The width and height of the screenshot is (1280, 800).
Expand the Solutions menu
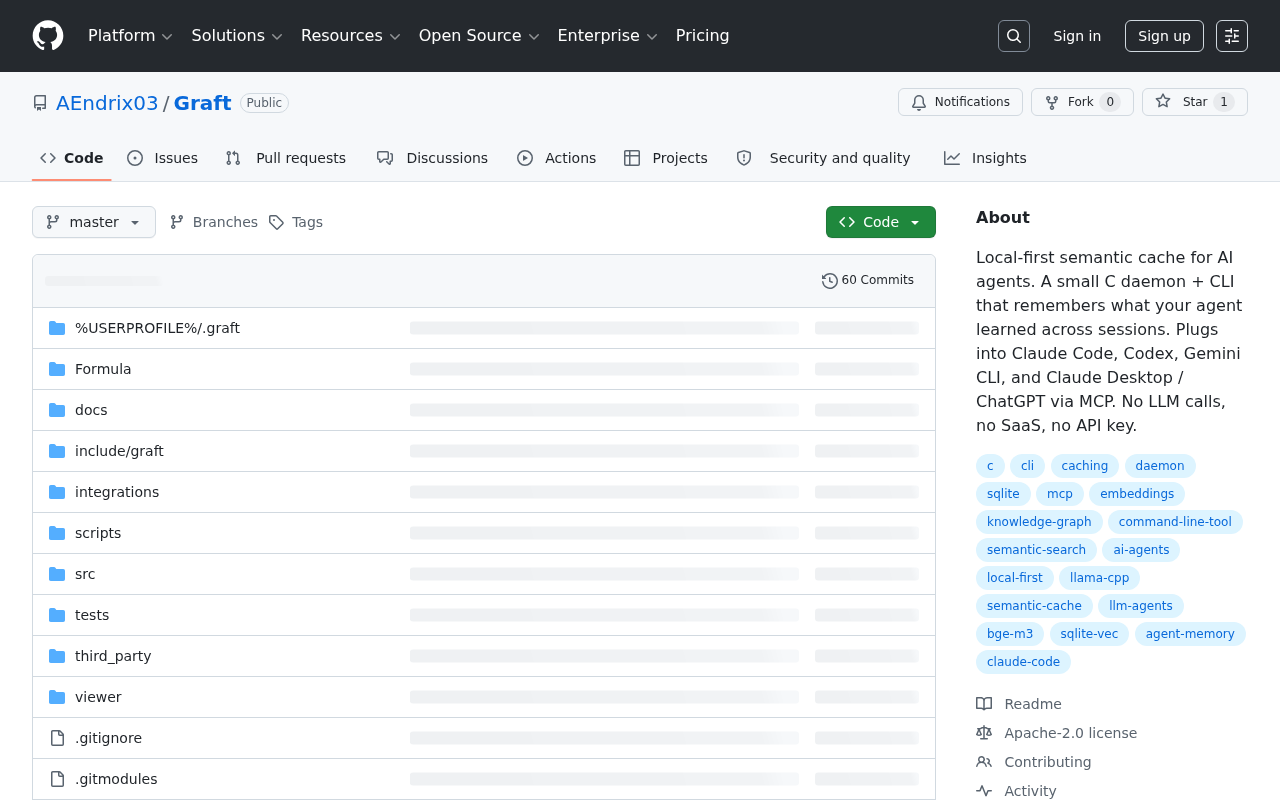click(x=237, y=36)
